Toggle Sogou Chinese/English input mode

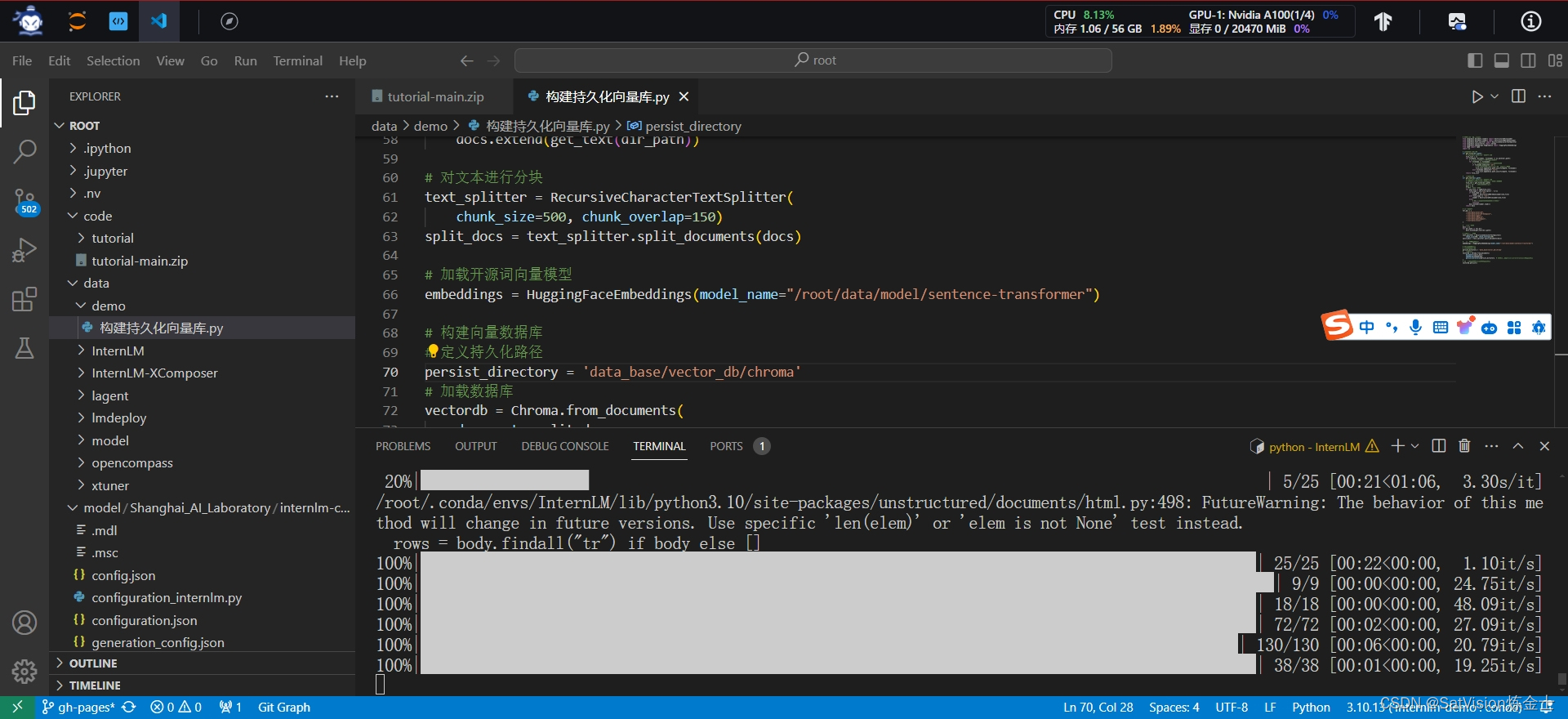(x=1367, y=328)
